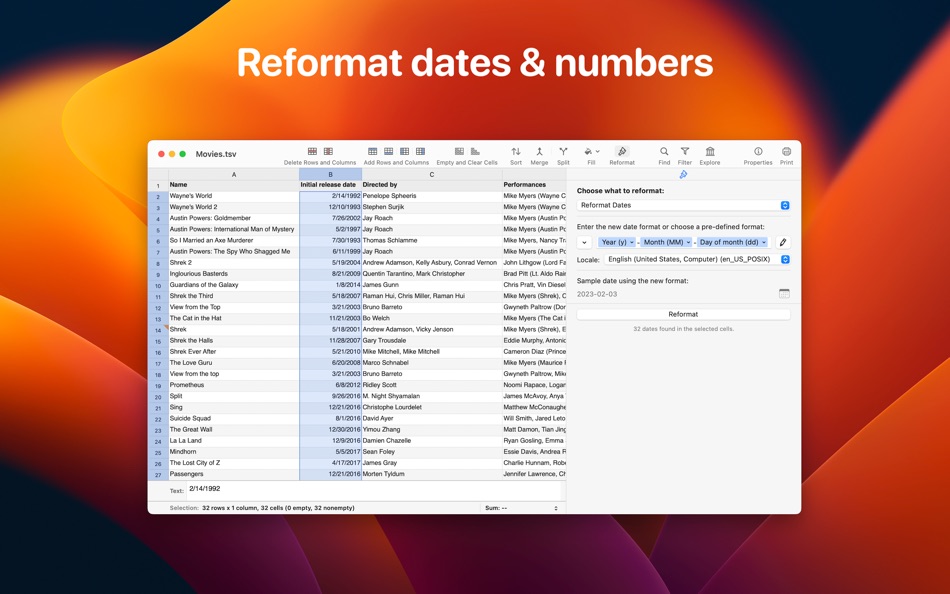
Task: Click the 'Guardians of the Galaxy' cell
Action: click(x=234, y=285)
